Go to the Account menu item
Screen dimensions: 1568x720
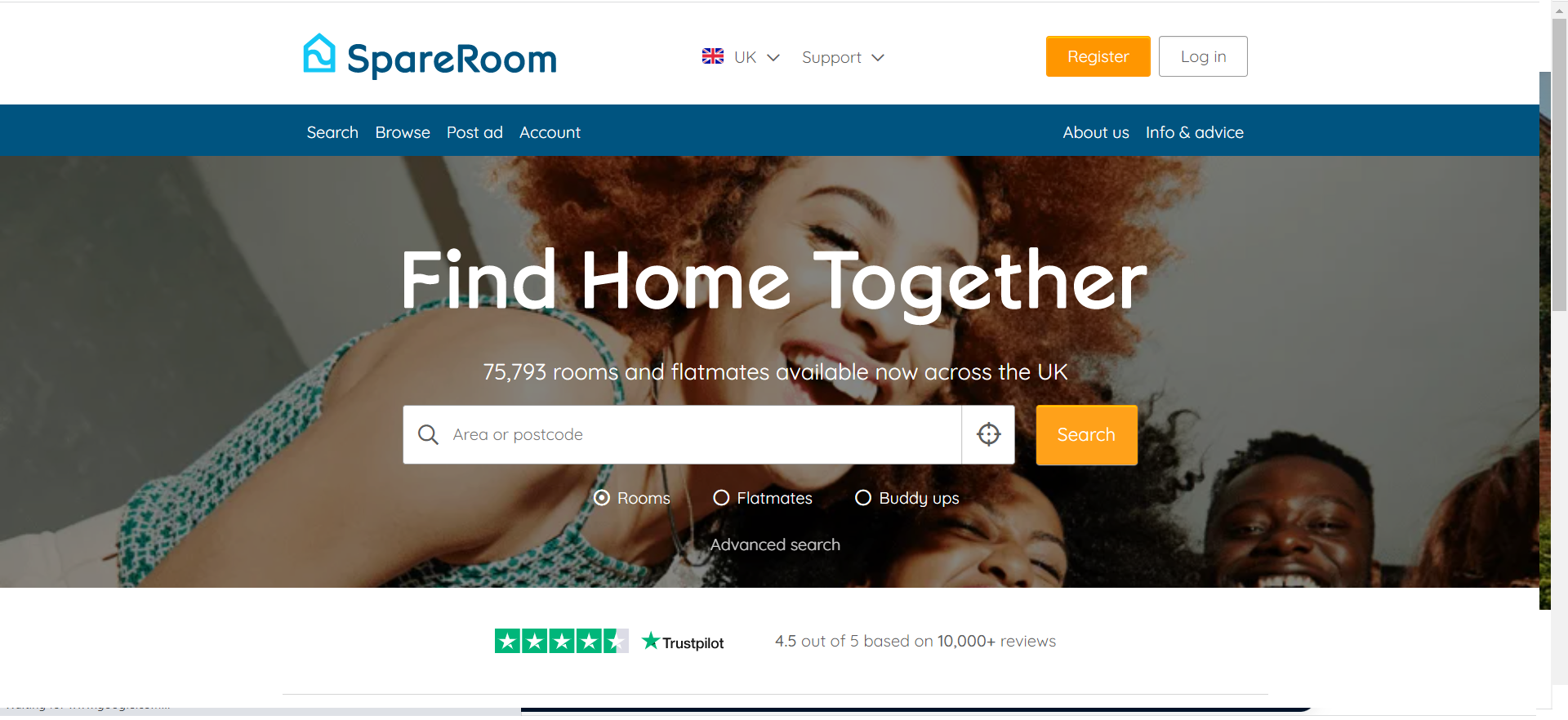pyautogui.click(x=550, y=132)
